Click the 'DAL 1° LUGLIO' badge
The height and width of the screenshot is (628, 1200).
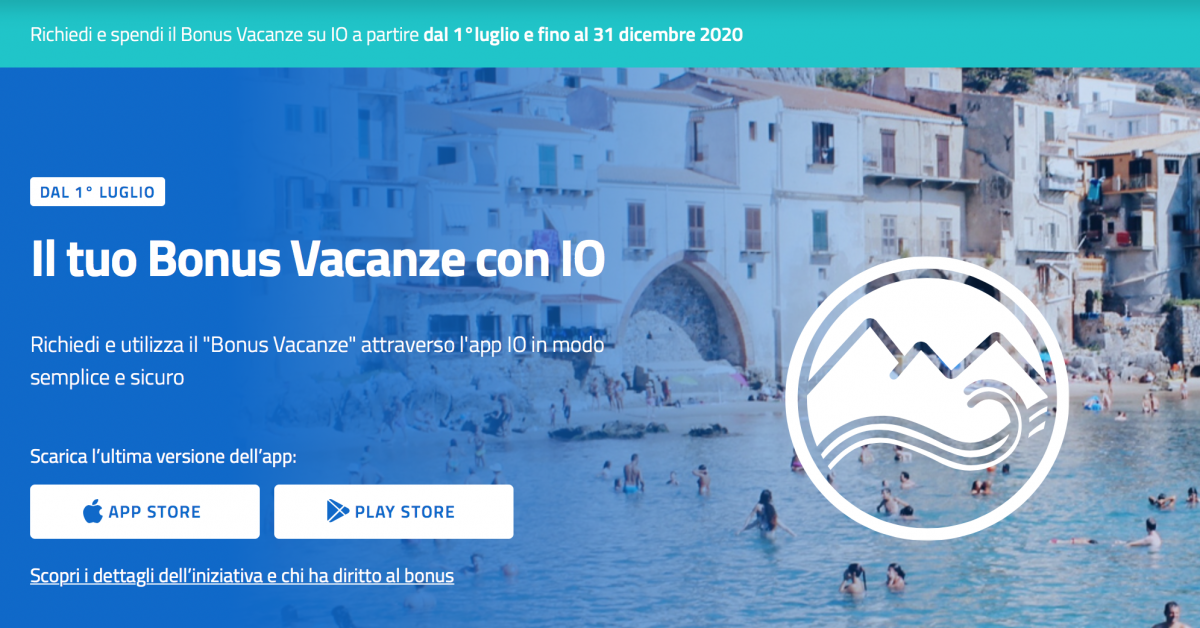pos(97,192)
